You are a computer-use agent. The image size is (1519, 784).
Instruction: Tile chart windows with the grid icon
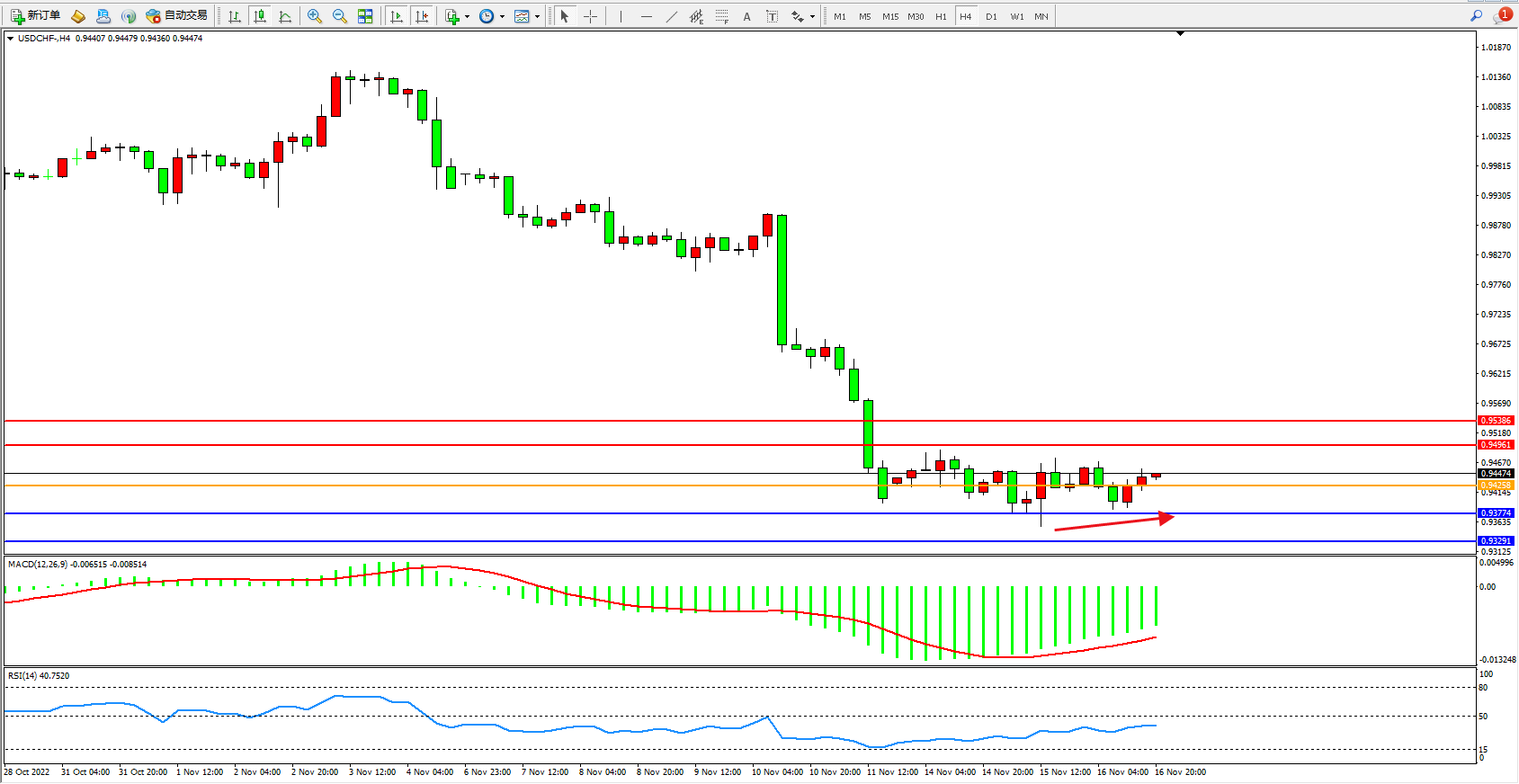pos(365,16)
